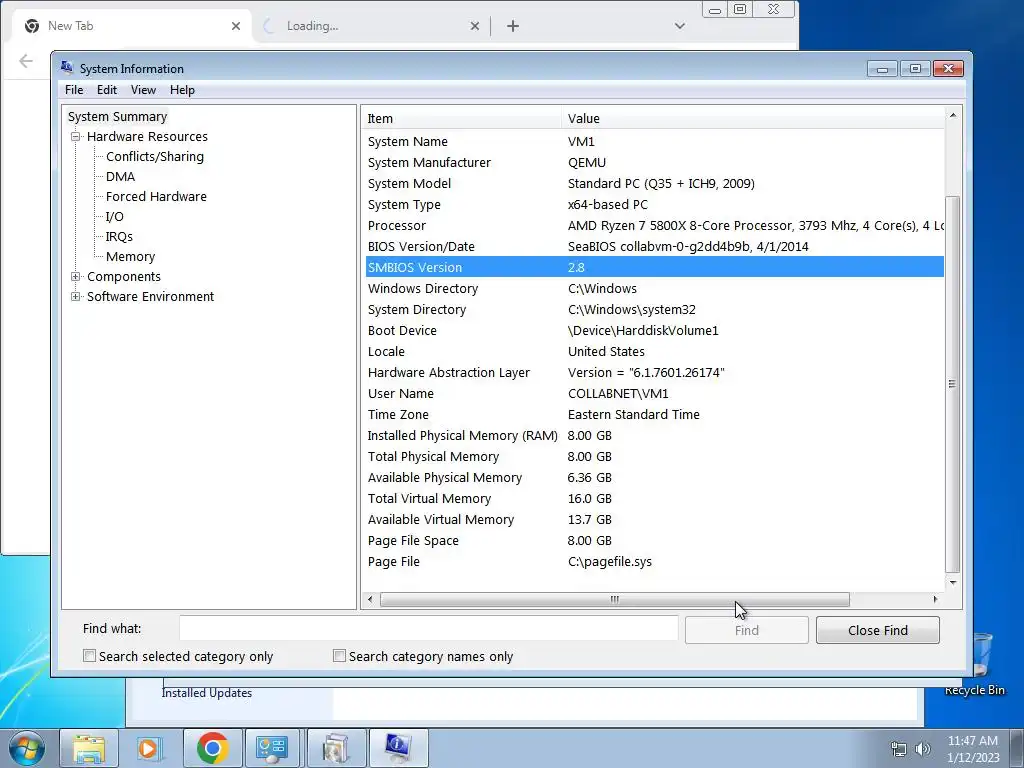Open the Recycle Bin desktop icon
This screenshot has height=768, width=1024.
tap(977, 665)
